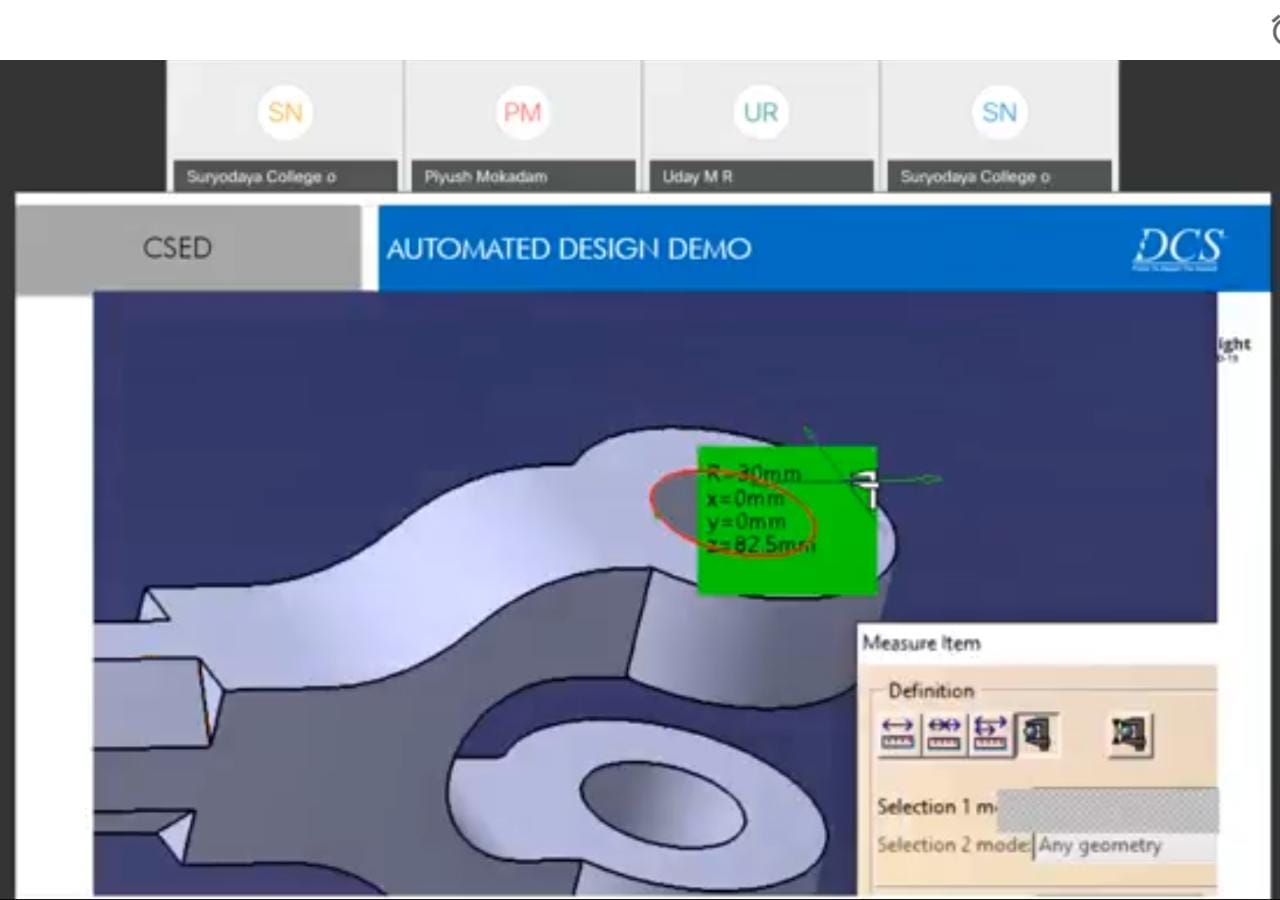
Task: Click the orange SN participant avatar
Action: (285, 113)
